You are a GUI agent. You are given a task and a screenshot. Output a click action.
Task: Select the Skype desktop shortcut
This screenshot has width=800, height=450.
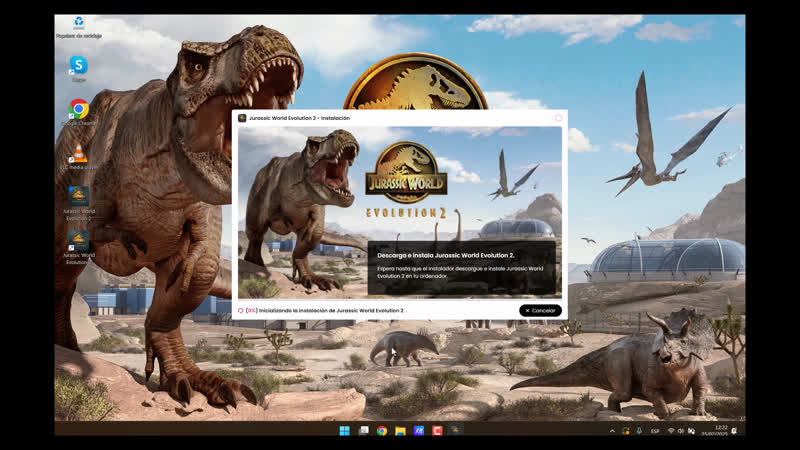(x=79, y=69)
